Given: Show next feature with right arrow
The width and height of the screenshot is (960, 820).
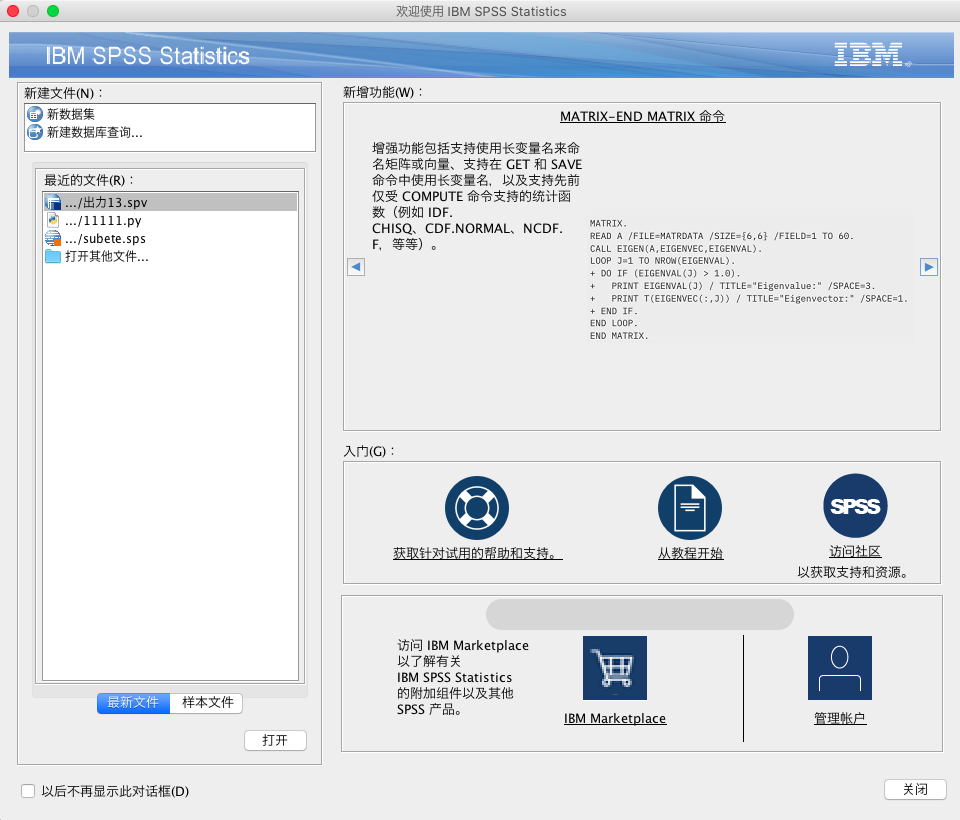Looking at the screenshot, I should click(x=929, y=267).
